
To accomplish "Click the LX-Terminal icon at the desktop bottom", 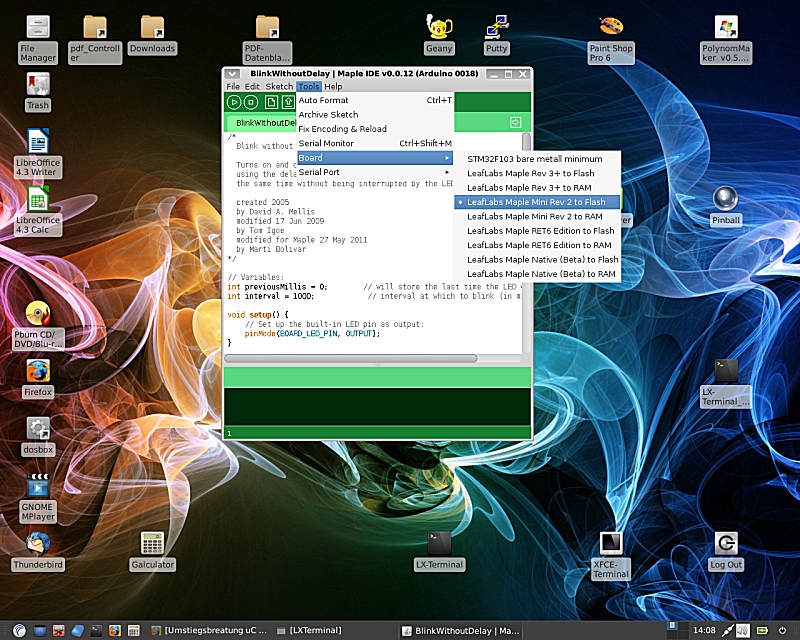I will [439, 551].
